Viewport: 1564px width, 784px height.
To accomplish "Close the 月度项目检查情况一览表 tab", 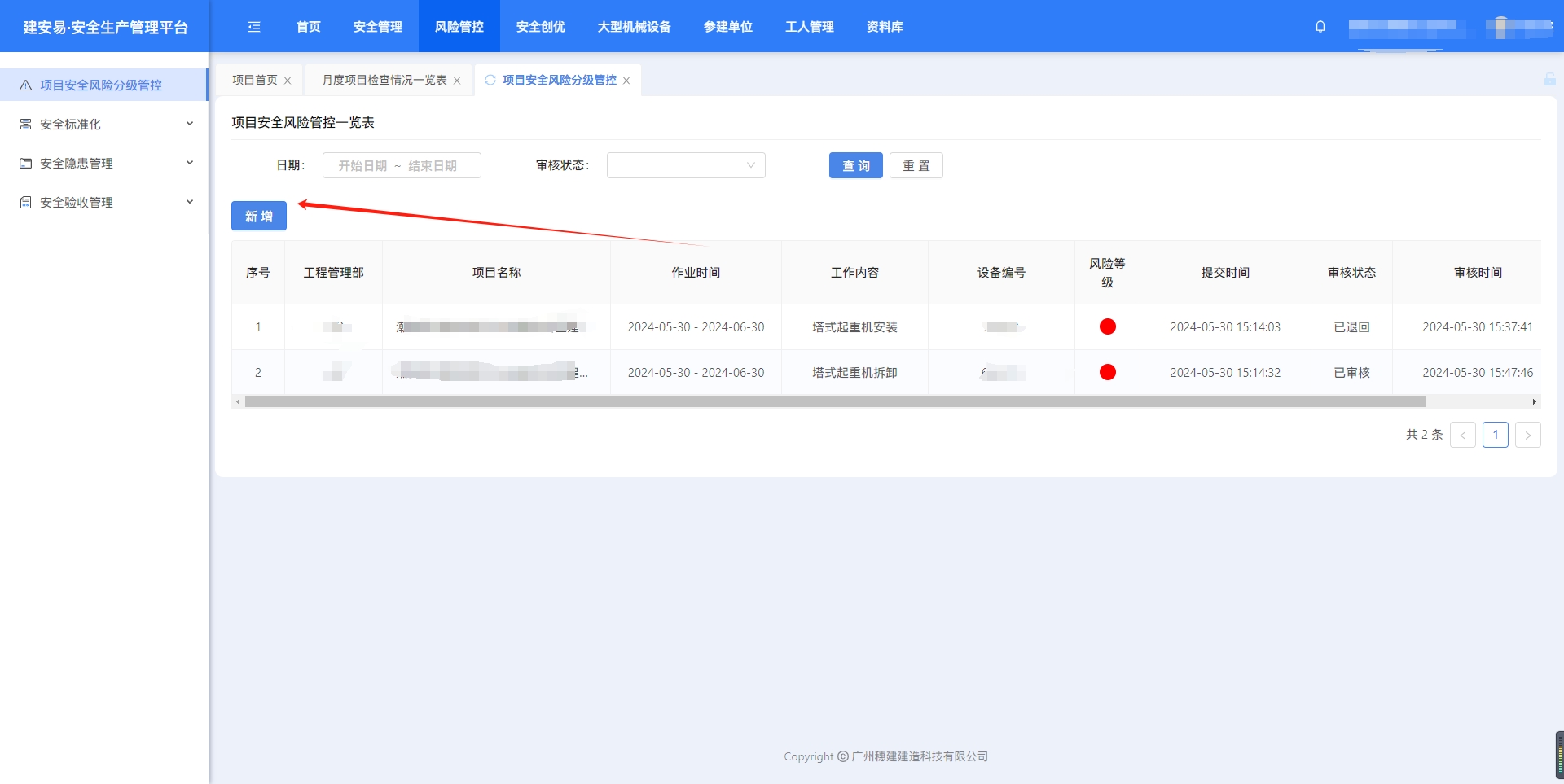I will click(457, 81).
